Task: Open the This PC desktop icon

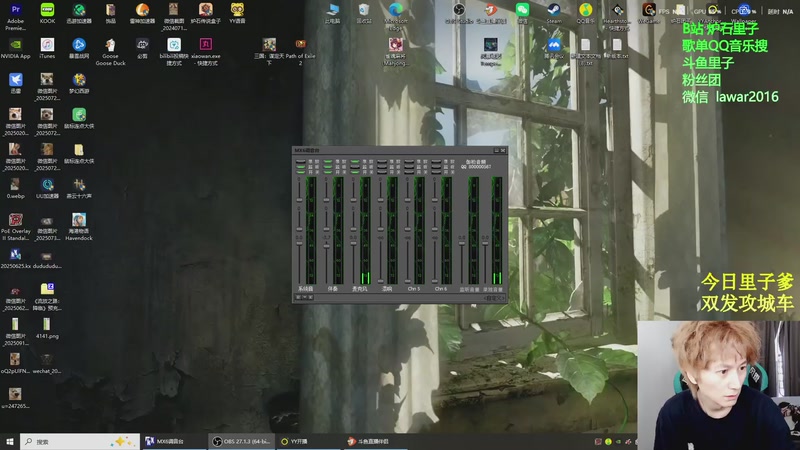Action: (x=332, y=13)
